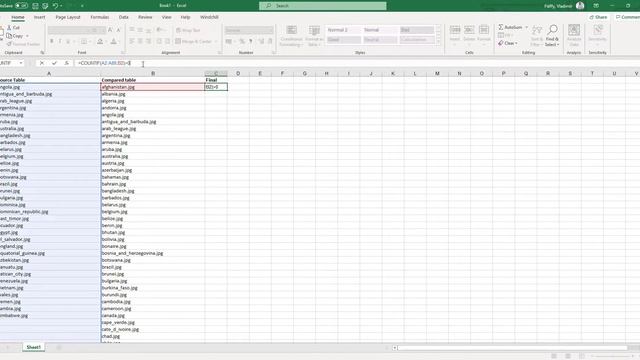The width and height of the screenshot is (640, 360).
Task: Open the Review ribbon tab
Action: 145,17
